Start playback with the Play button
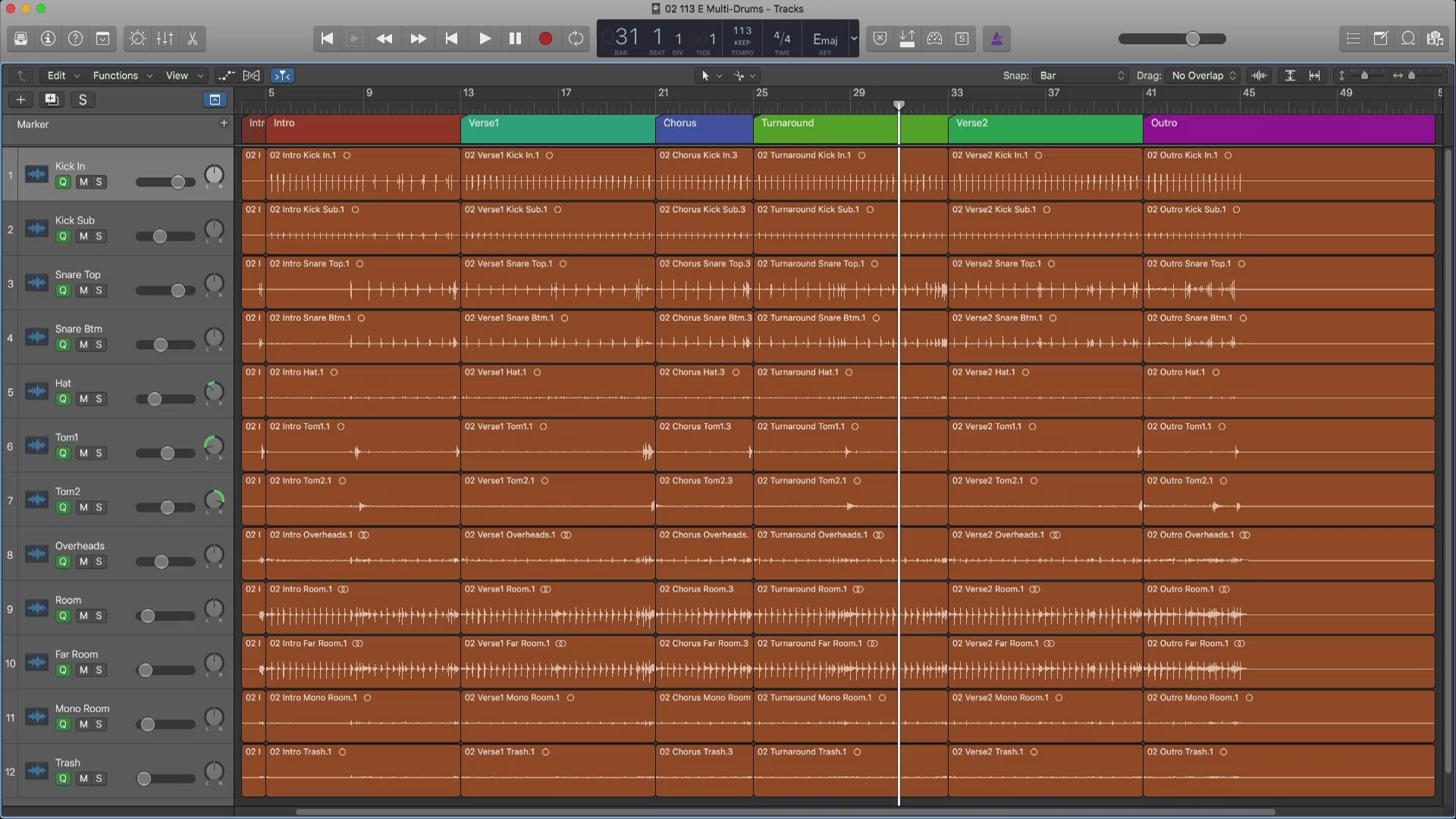Image resolution: width=1456 pixels, height=819 pixels. (x=485, y=39)
